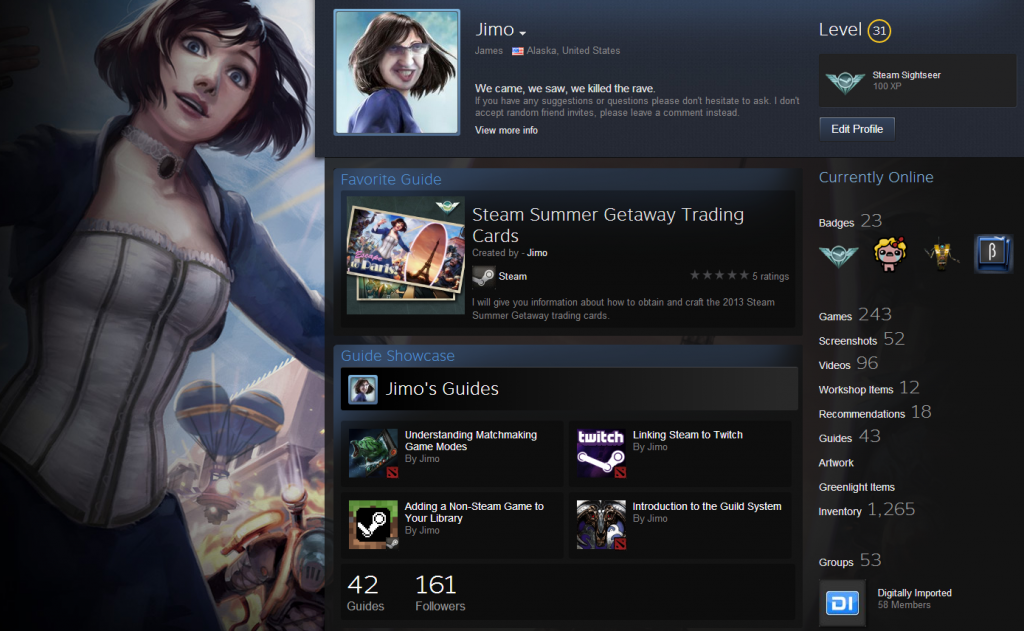This screenshot has height=631, width=1024.
Task: Click the blue beta badge icon
Action: click(x=993, y=255)
